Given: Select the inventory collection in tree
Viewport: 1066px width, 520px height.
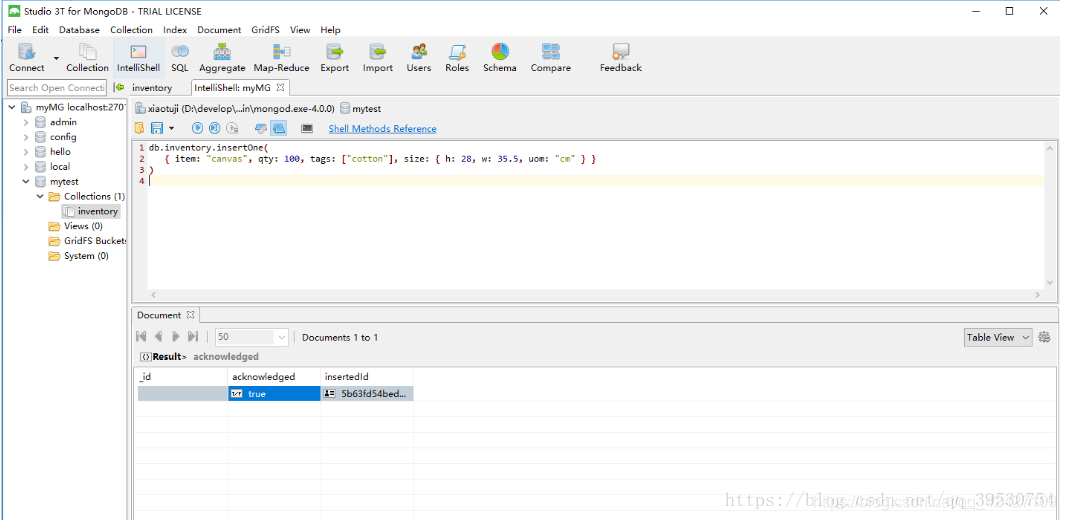Looking at the screenshot, I should coord(97,211).
